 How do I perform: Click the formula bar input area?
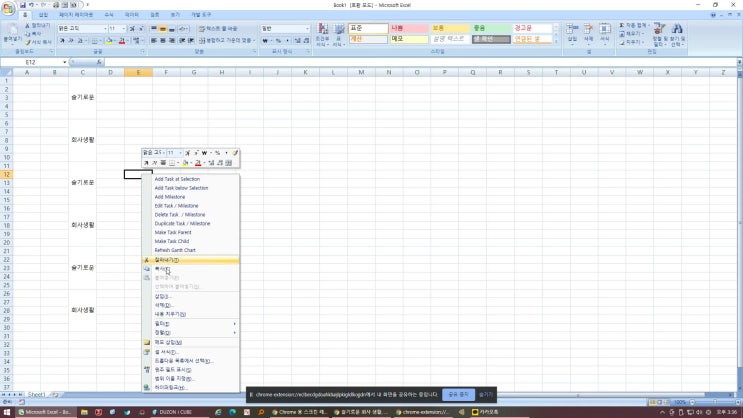point(419,62)
